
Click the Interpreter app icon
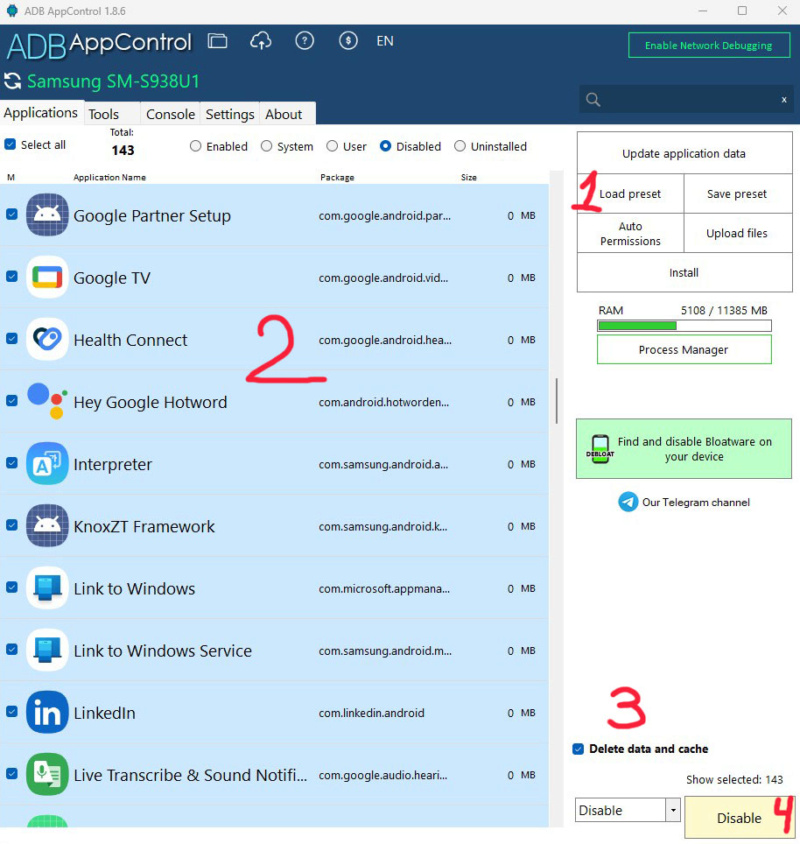coord(47,463)
